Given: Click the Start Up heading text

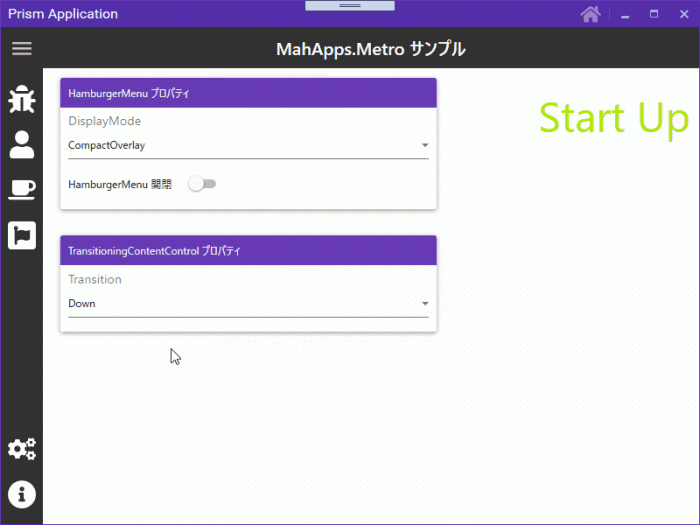Looking at the screenshot, I should tap(614, 118).
